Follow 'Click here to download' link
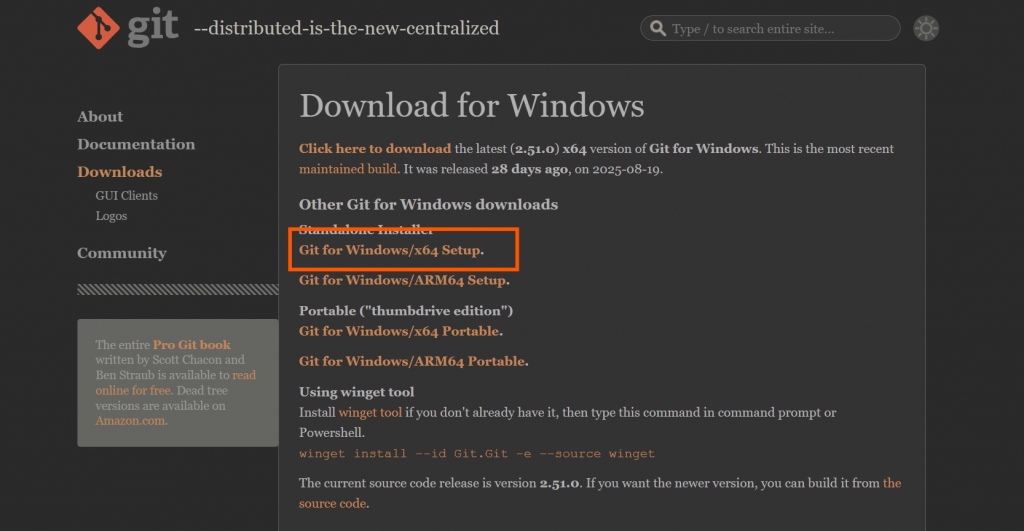Screen dimensions: 1024x531 click(x=375, y=148)
